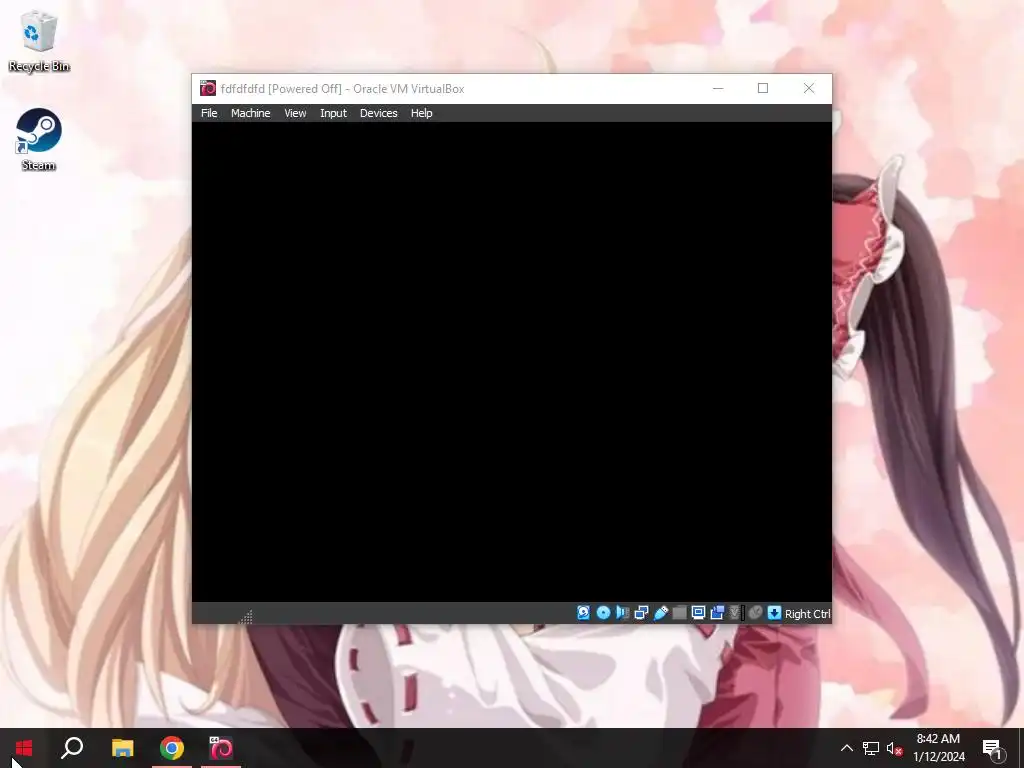
Task: Maximize the VirtualBox VM window
Action: (763, 88)
